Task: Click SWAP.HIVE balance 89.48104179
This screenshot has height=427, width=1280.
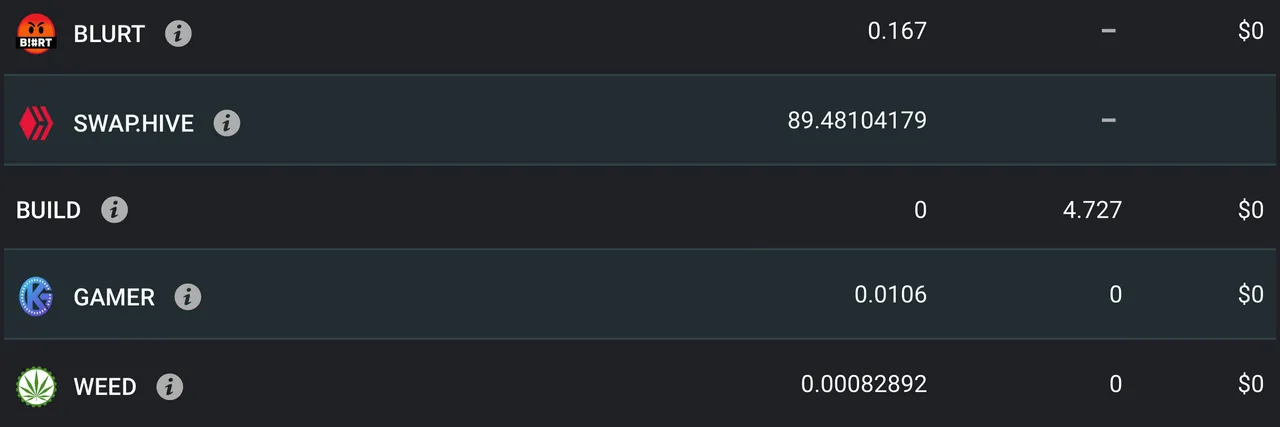Action: pyautogui.click(x=857, y=121)
